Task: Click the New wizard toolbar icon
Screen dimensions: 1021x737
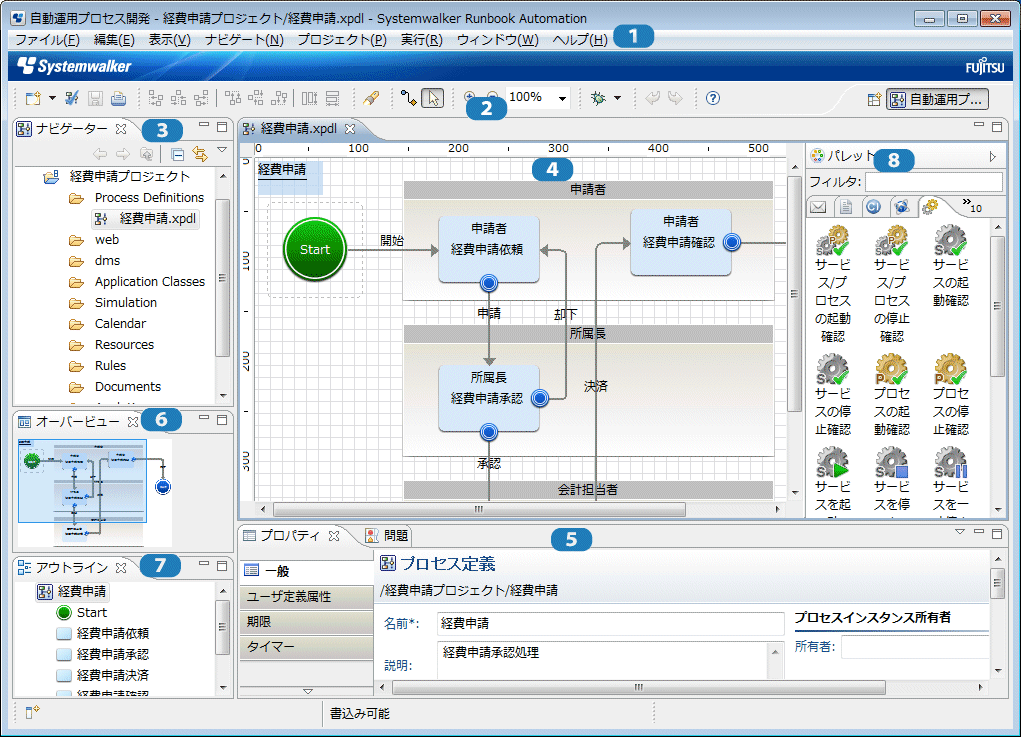Action: 33,98
